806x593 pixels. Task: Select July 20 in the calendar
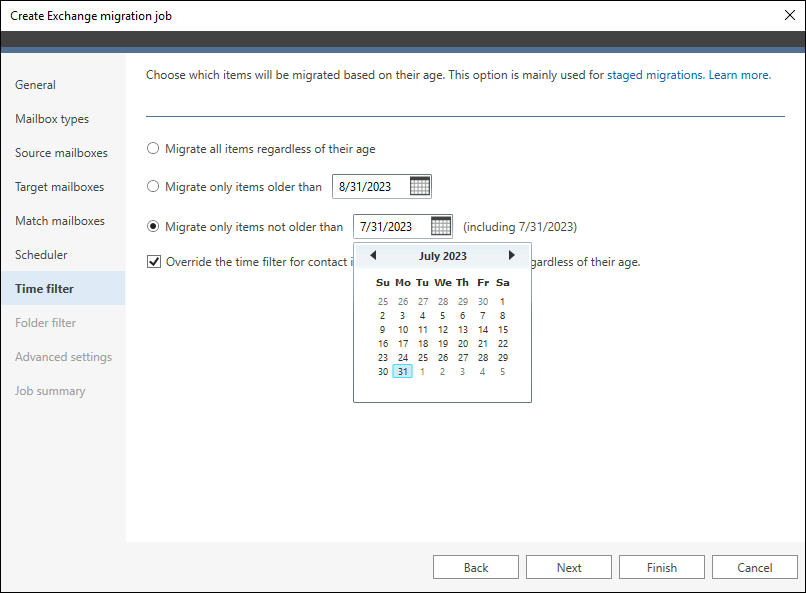coord(463,343)
